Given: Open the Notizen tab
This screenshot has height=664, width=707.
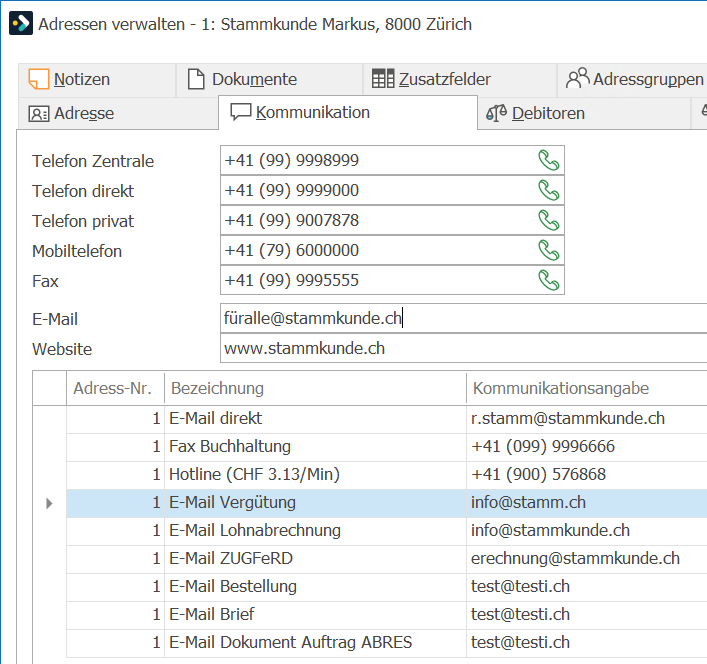Looking at the screenshot, I should 97,80.
